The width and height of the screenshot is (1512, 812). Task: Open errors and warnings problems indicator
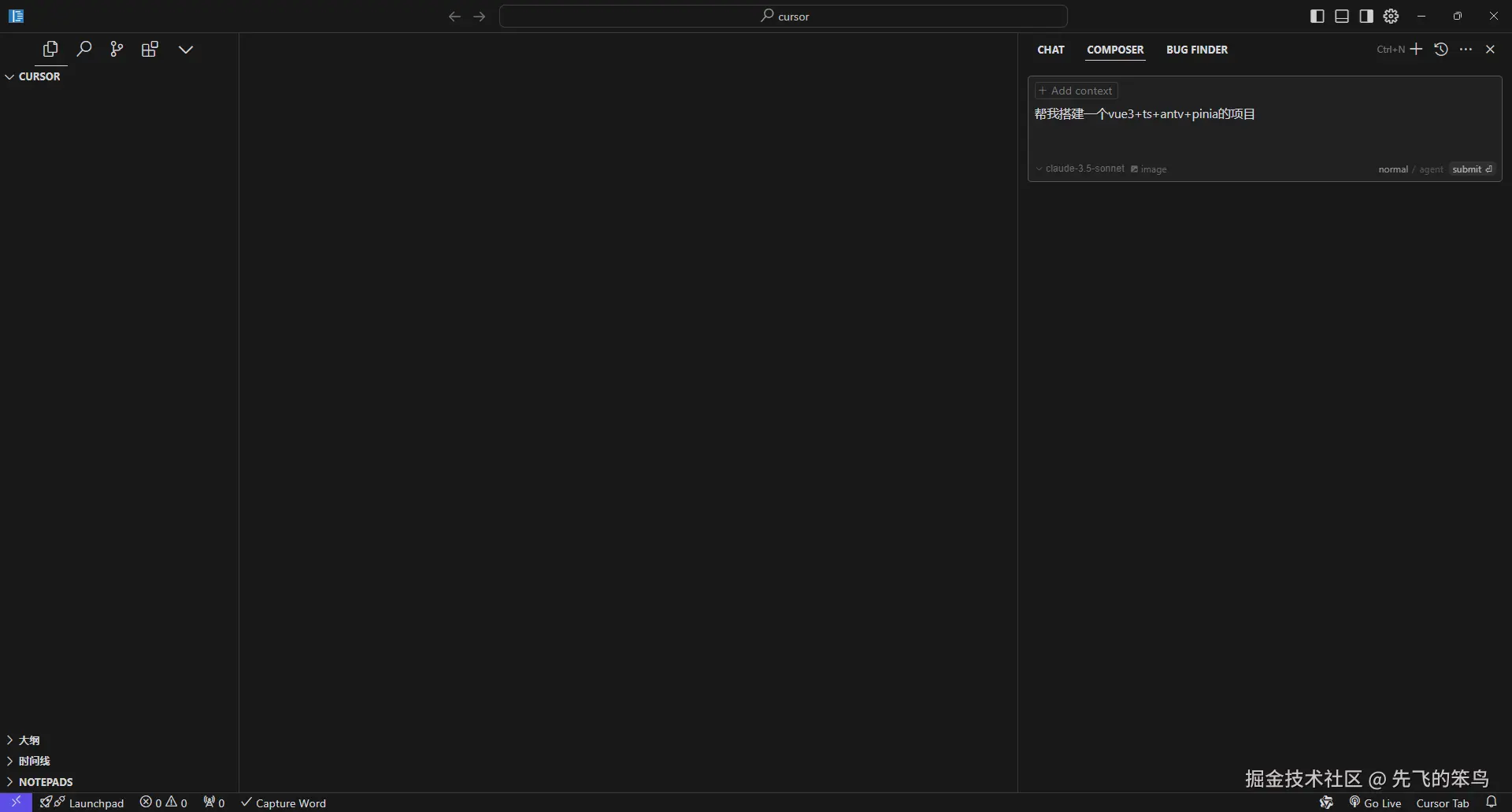pyautogui.click(x=163, y=803)
